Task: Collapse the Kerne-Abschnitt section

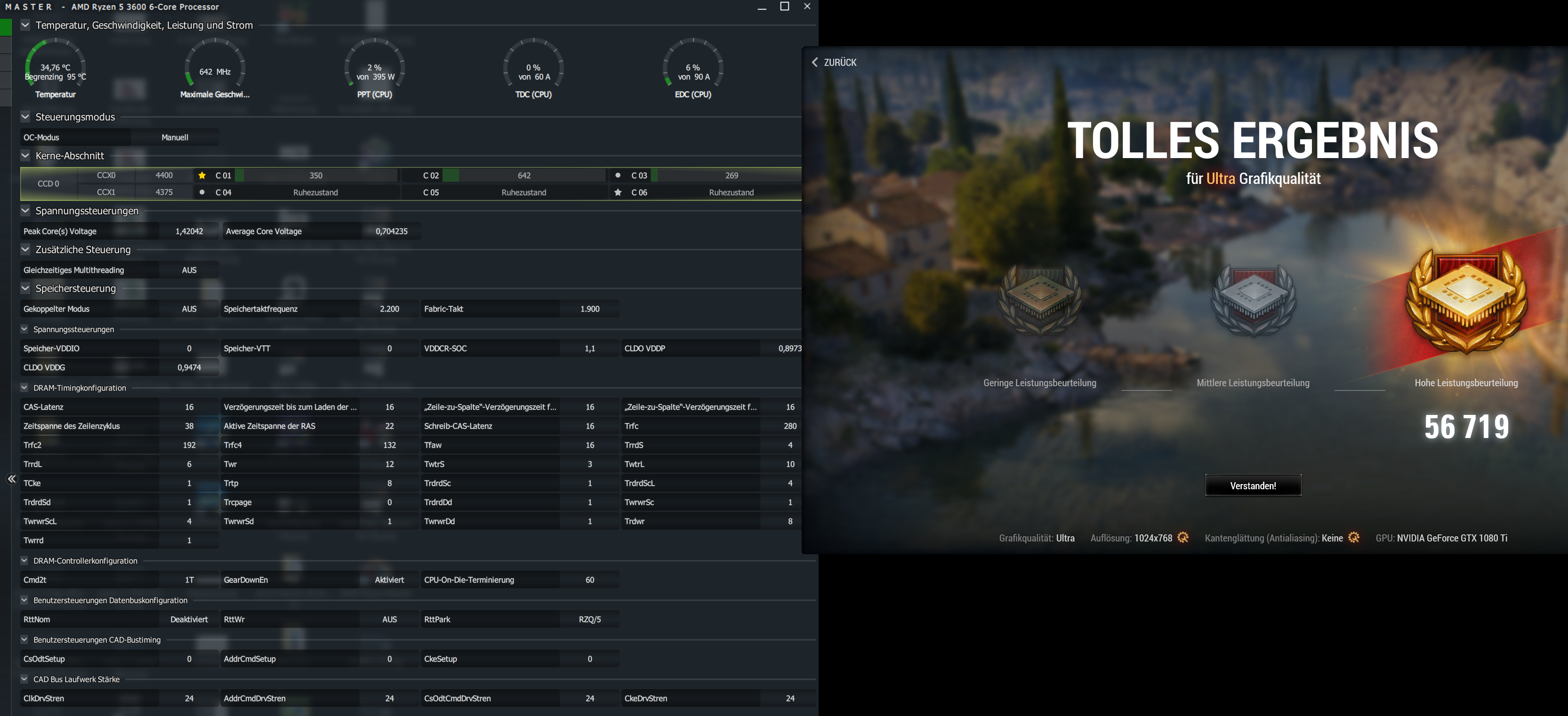Action: point(25,156)
